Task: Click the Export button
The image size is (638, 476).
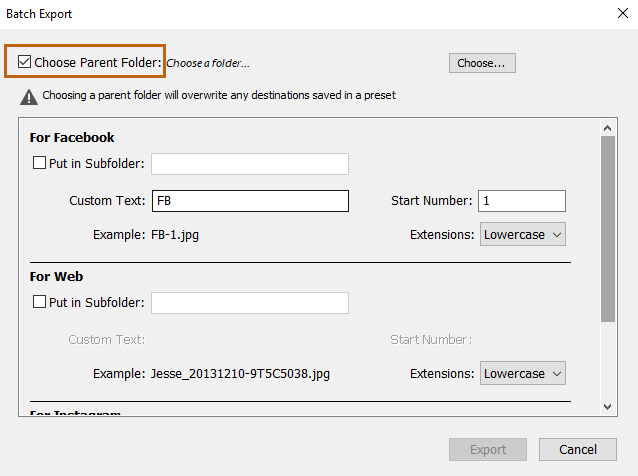Action: [x=488, y=450]
